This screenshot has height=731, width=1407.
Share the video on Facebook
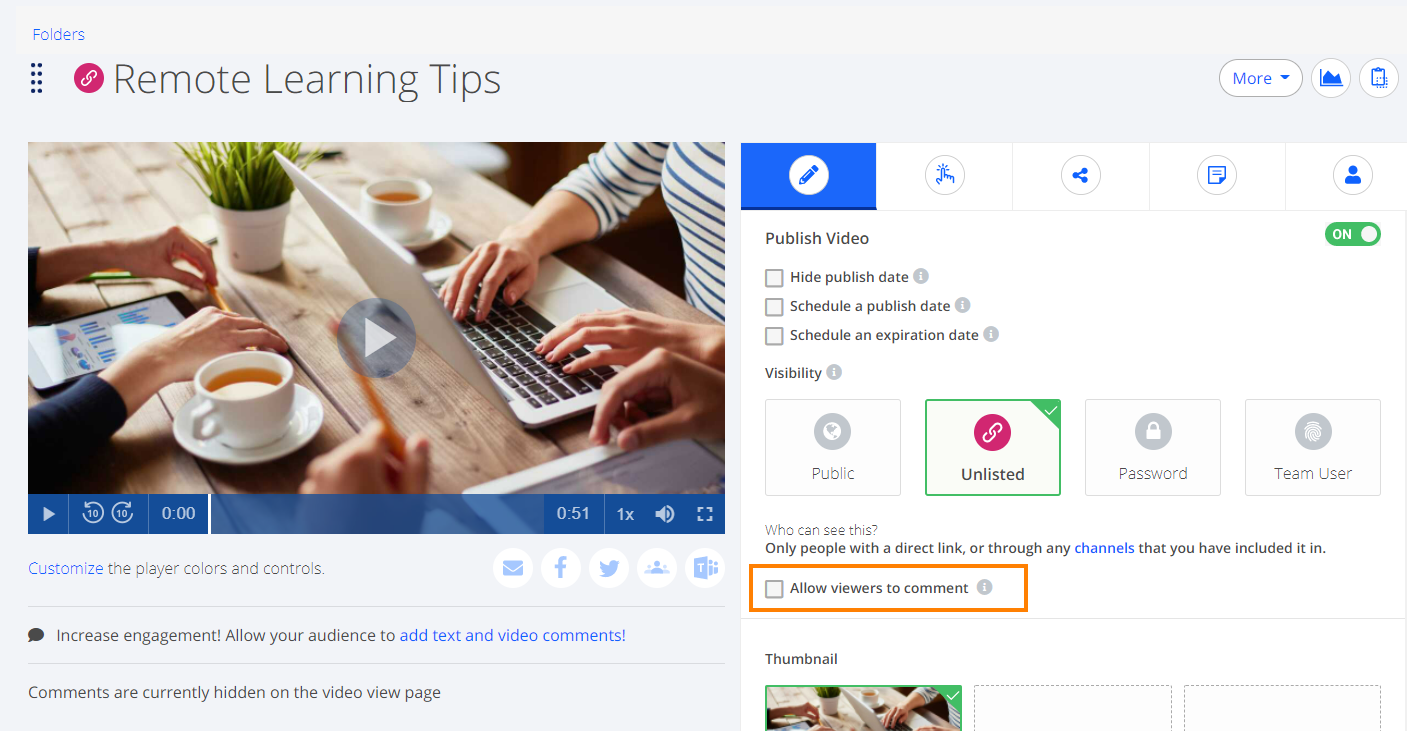click(x=561, y=568)
